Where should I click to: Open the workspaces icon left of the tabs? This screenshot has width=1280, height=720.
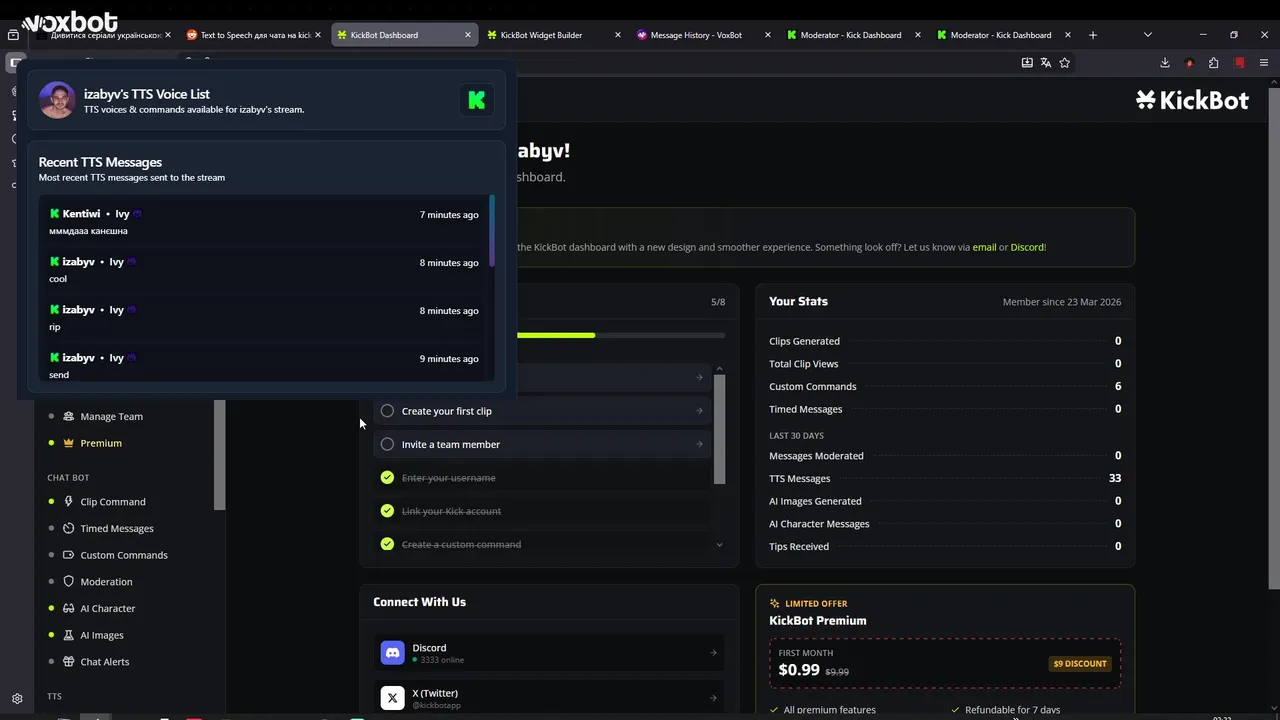(x=13, y=35)
